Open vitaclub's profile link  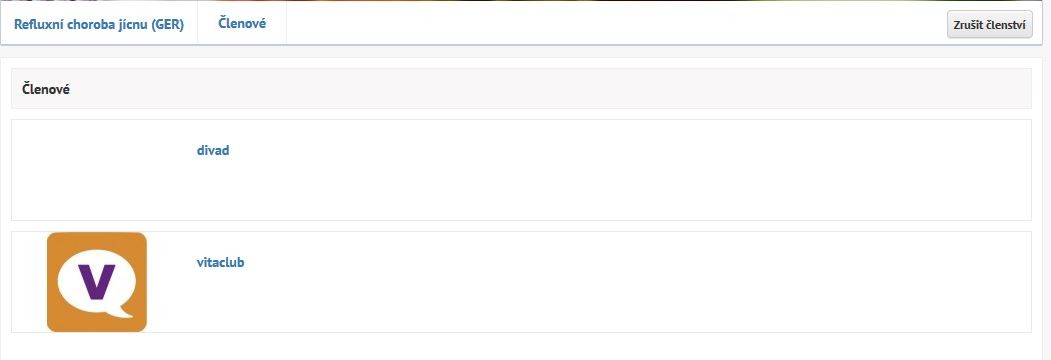221,262
